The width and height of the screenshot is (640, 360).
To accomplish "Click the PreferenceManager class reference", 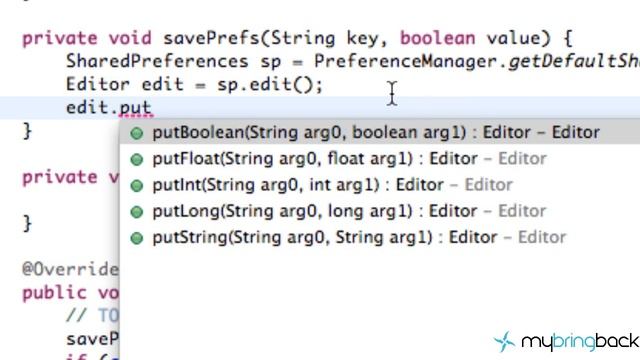I will [x=405, y=62].
